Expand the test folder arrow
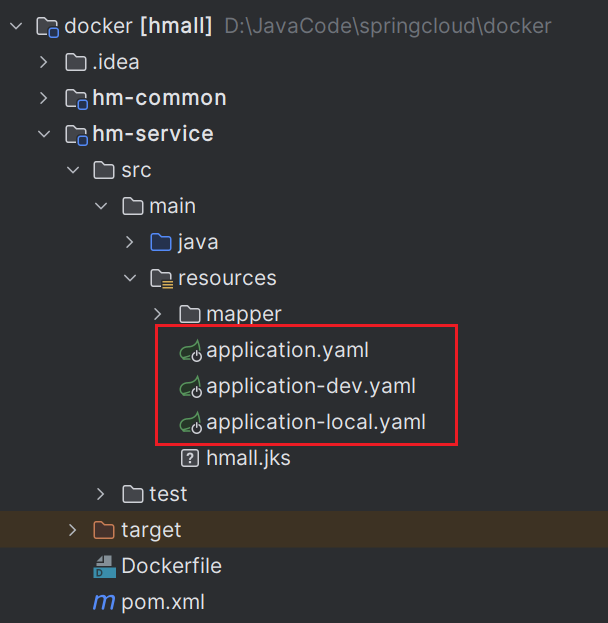 [100, 494]
